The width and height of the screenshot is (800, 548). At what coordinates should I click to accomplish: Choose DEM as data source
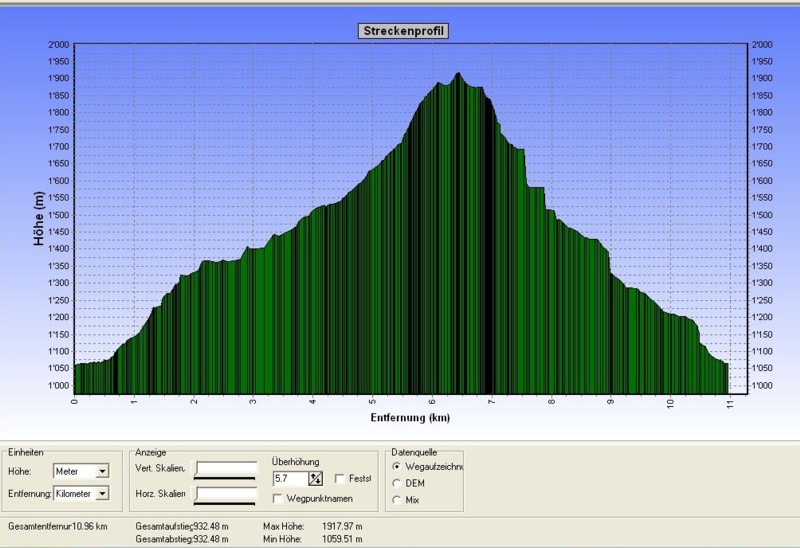pyautogui.click(x=399, y=483)
